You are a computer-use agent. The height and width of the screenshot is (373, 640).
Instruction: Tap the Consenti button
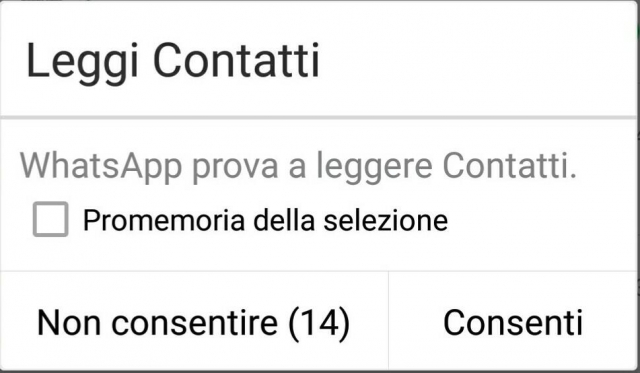(513, 322)
